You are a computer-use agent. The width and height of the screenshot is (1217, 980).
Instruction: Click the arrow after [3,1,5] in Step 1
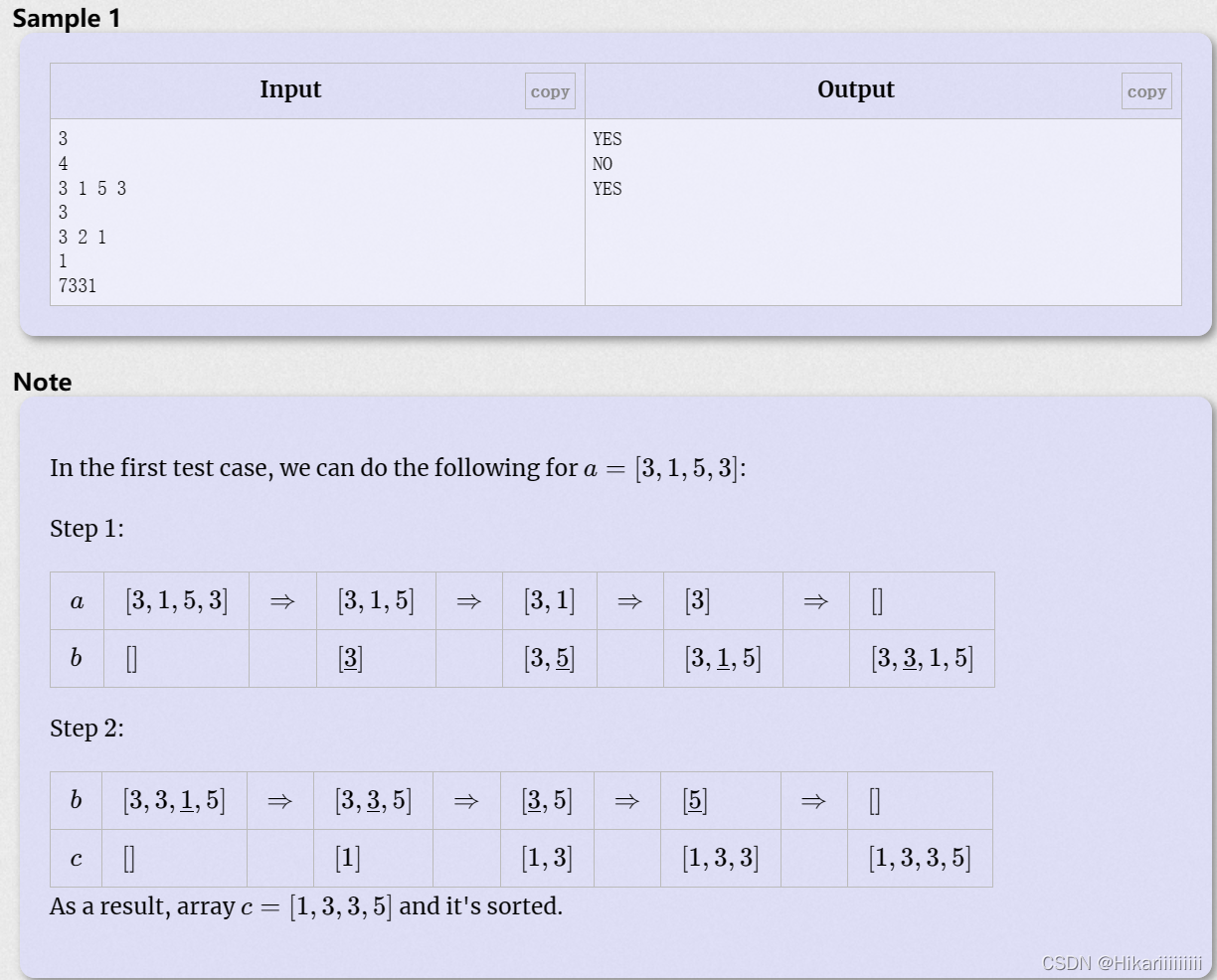tap(468, 600)
